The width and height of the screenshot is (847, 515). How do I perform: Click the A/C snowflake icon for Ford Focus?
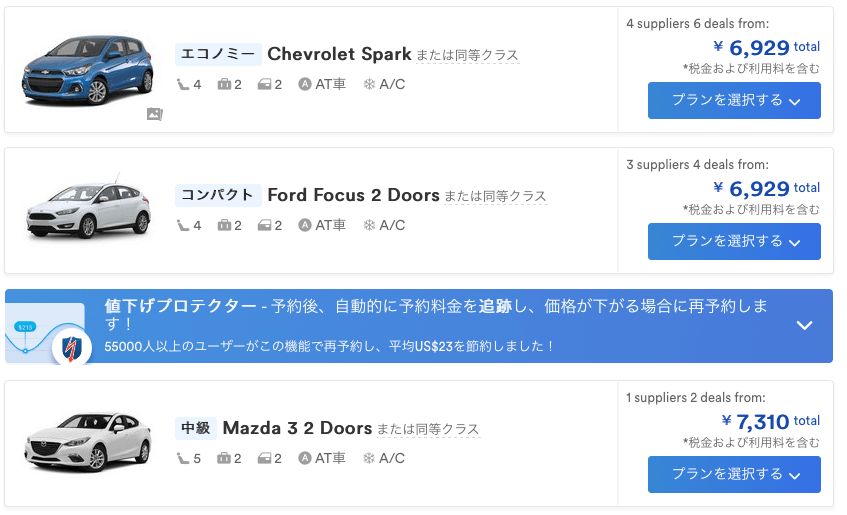click(369, 225)
